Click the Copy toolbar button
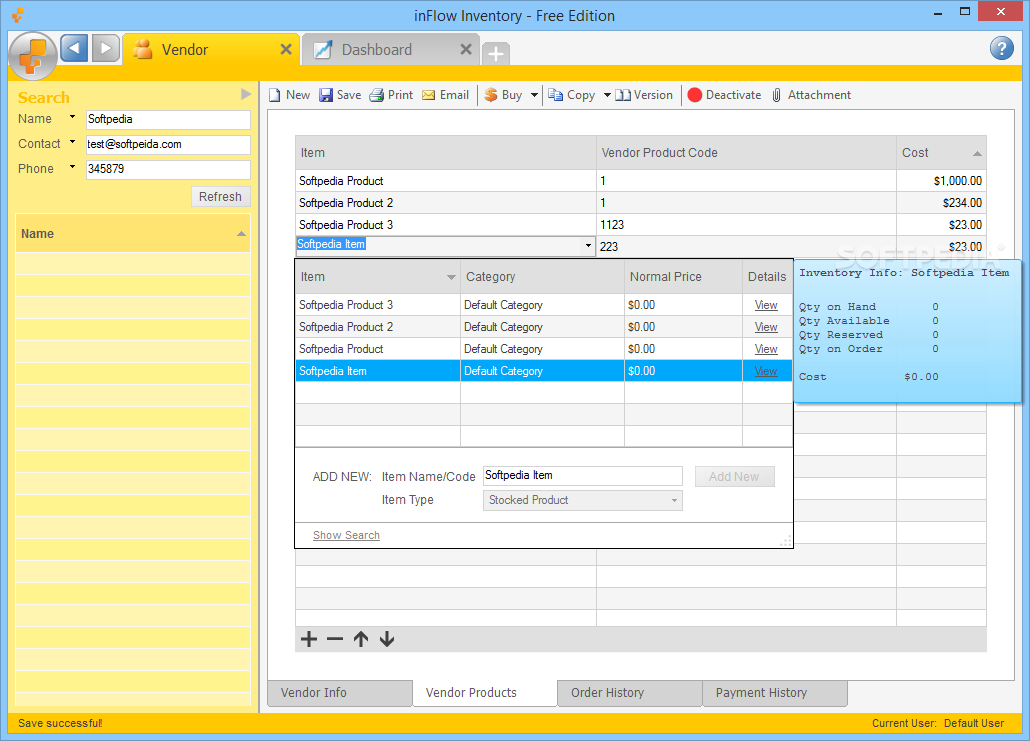The height and width of the screenshot is (741, 1030). click(x=571, y=95)
